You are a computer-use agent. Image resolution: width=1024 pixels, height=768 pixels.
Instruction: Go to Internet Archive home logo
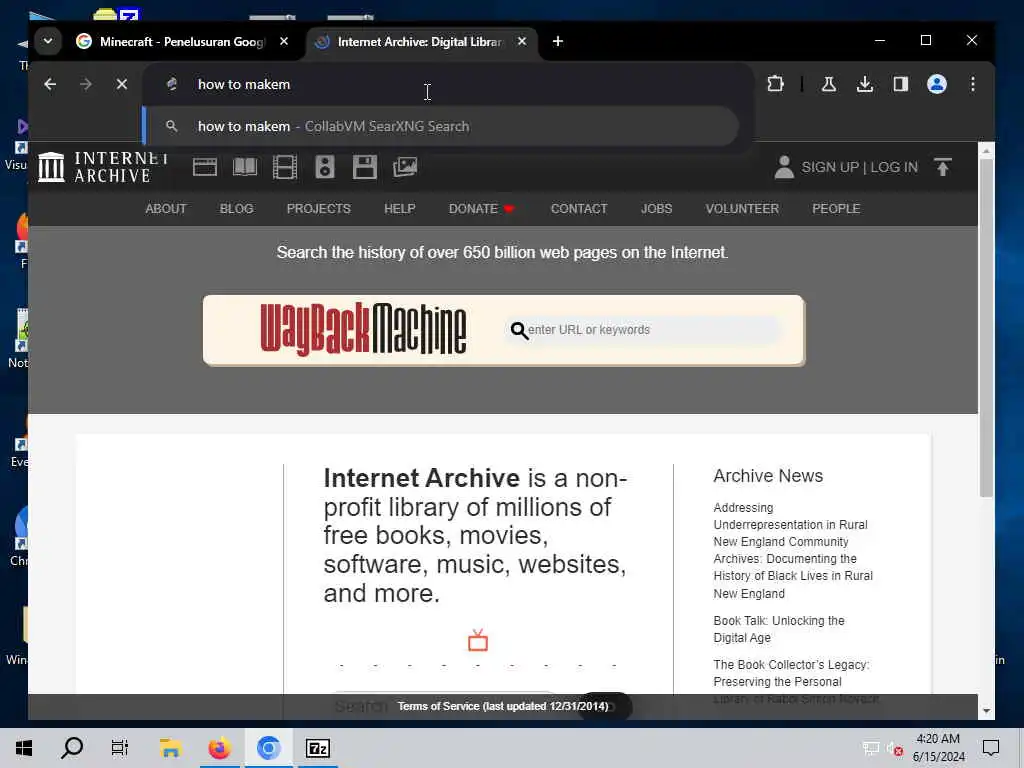[x=103, y=167]
